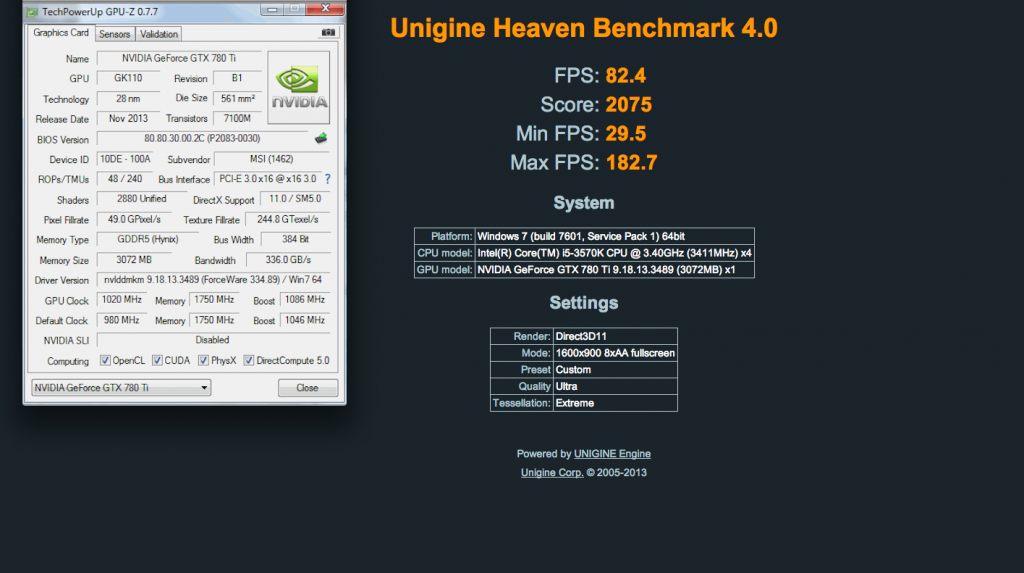
Task: Open the GPU selection dropdown
Action: (x=120, y=388)
